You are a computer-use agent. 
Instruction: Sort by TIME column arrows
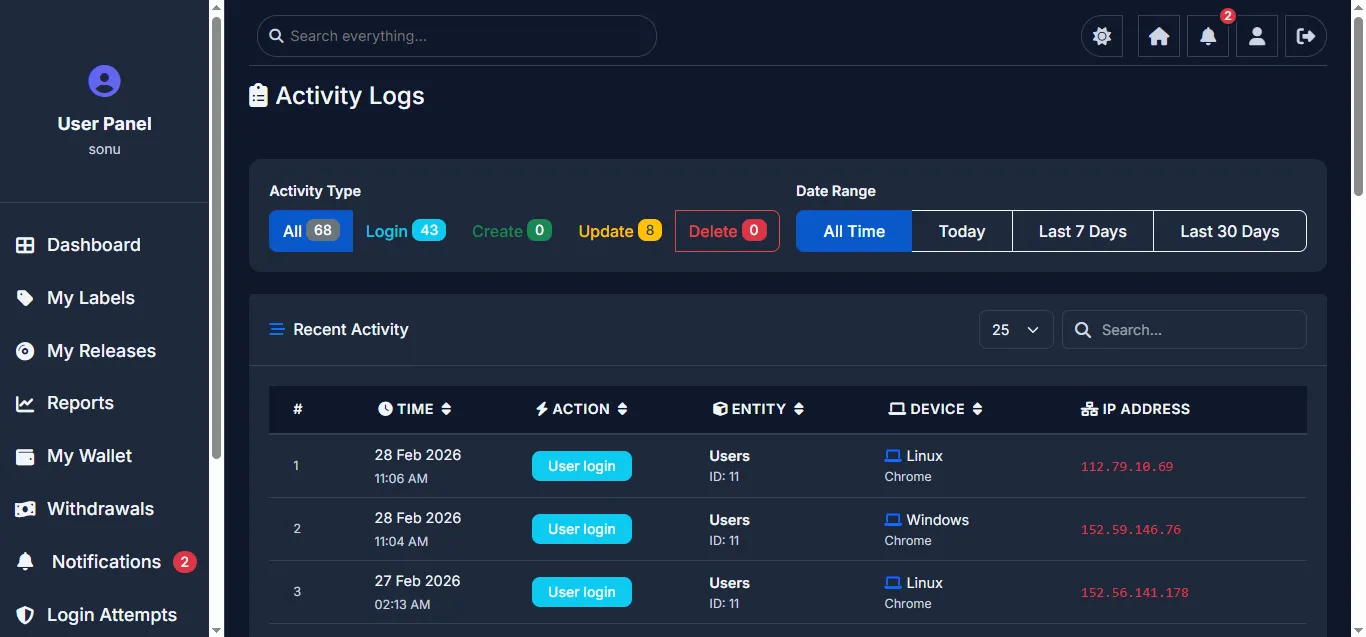(446, 409)
